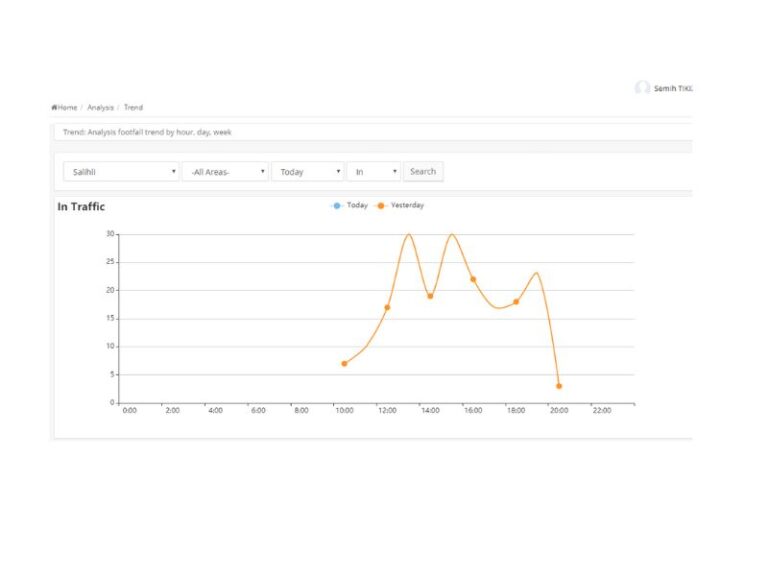Click the data point near 16:00
Image resolution: width=768 pixels, height=576 pixels.
(473, 279)
